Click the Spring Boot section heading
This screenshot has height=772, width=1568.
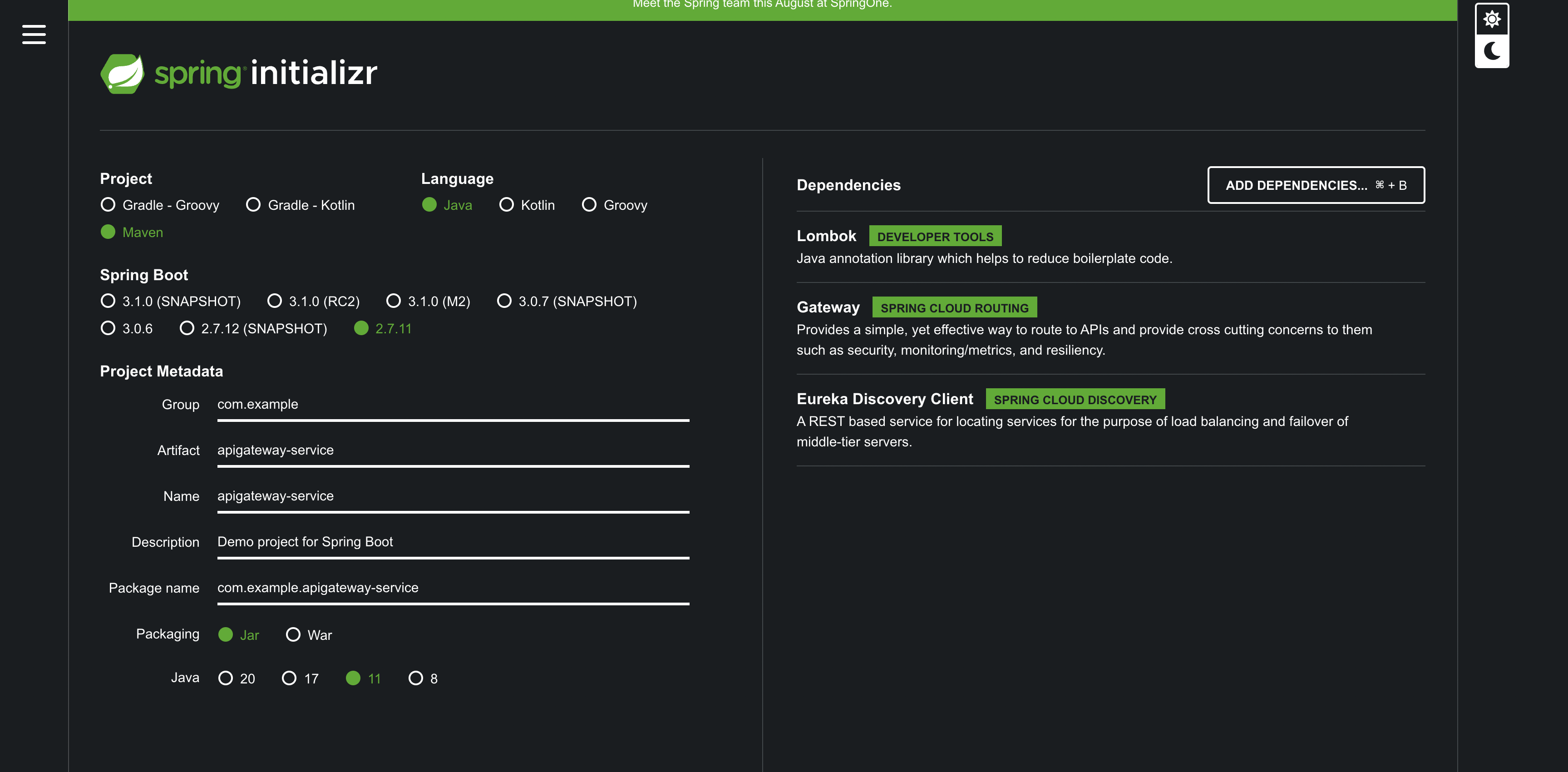point(143,275)
